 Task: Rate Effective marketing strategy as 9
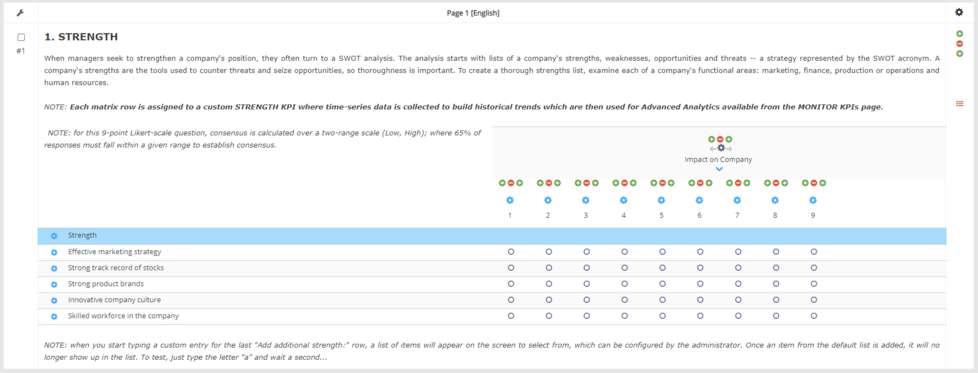pyautogui.click(x=814, y=252)
